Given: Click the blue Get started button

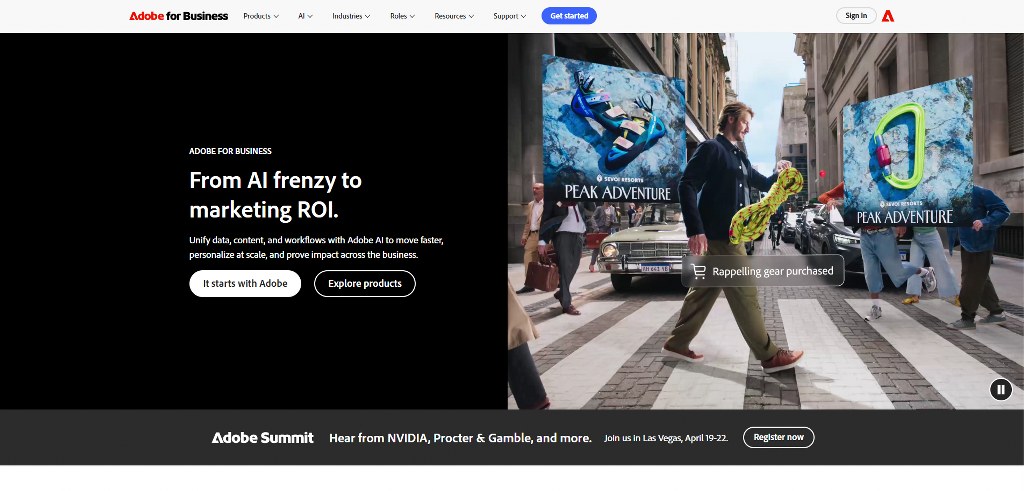Looking at the screenshot, I should tap(569, 16).
